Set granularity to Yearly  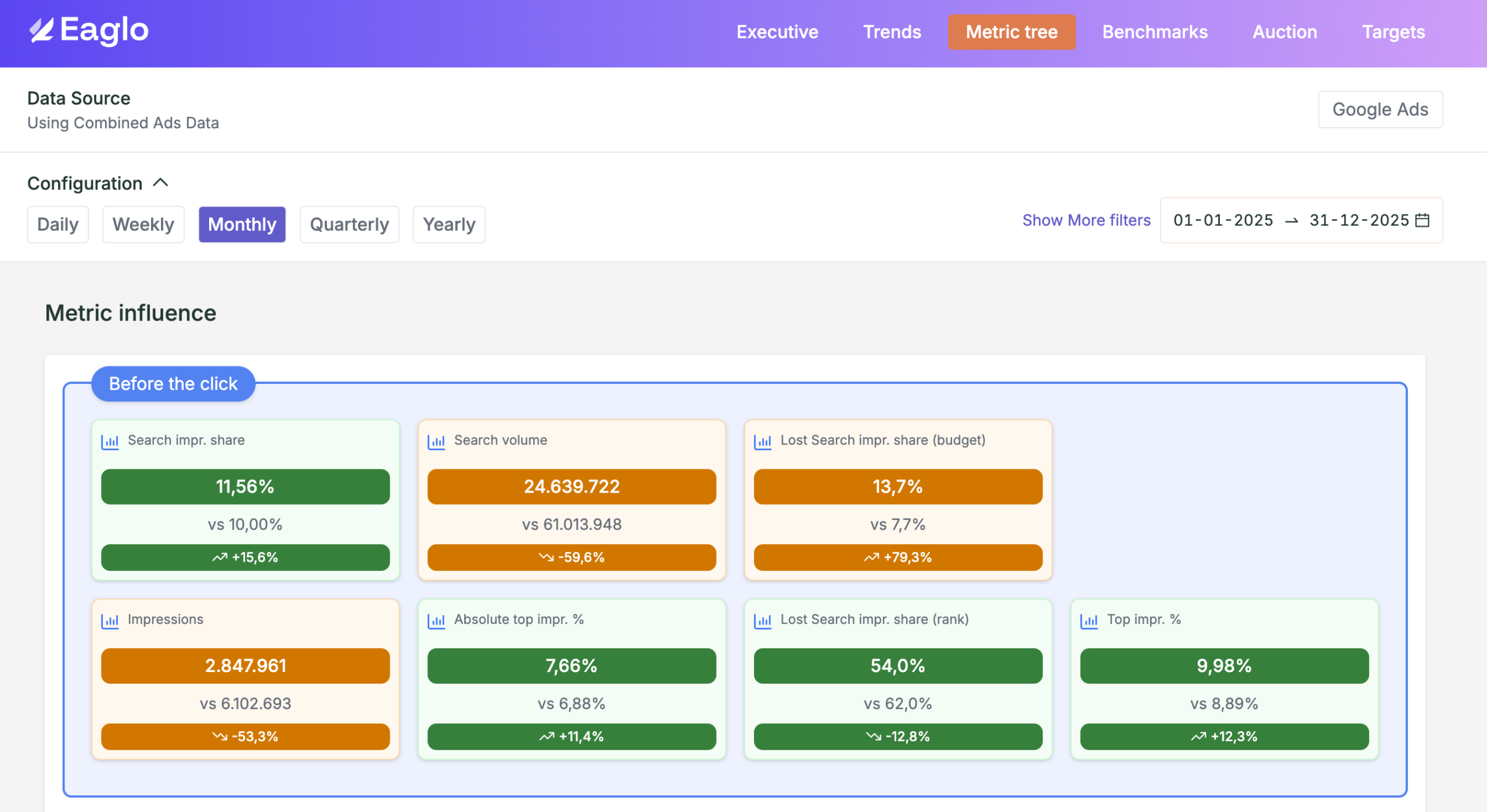click(x=448, y=224)
